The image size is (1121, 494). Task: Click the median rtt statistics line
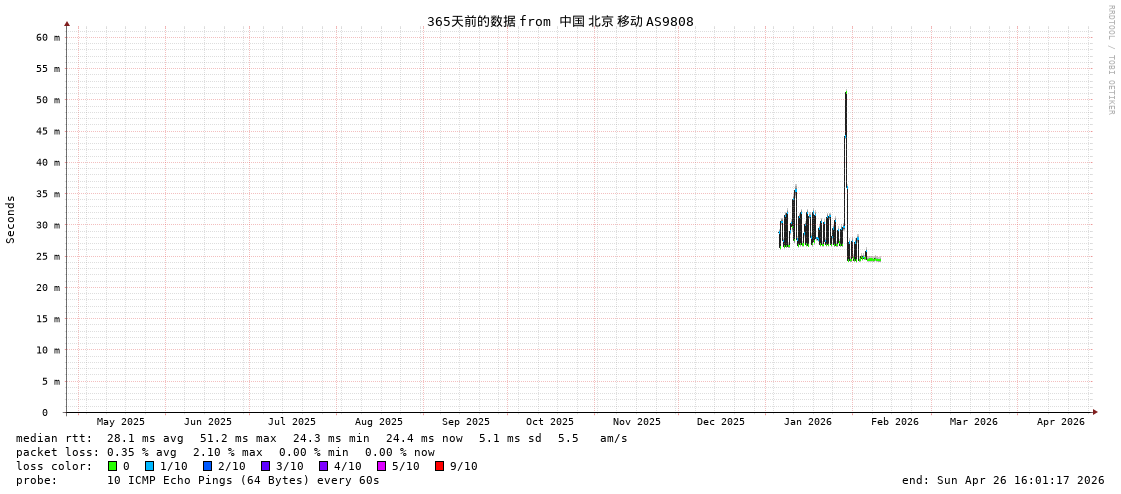[x=321, y=438]
